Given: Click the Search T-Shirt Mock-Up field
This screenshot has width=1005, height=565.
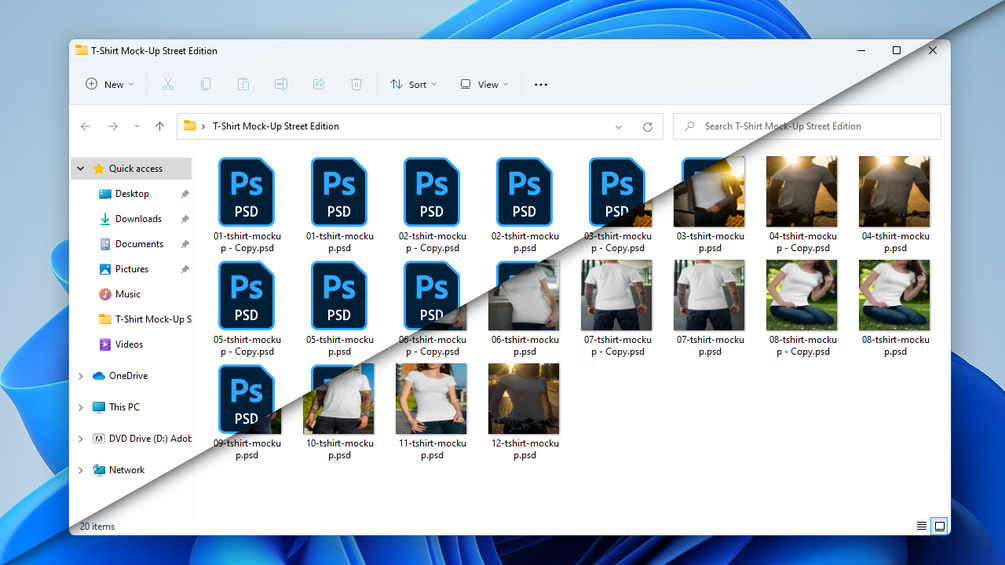Looking at the screenshot, I should [x=807, y=126].
